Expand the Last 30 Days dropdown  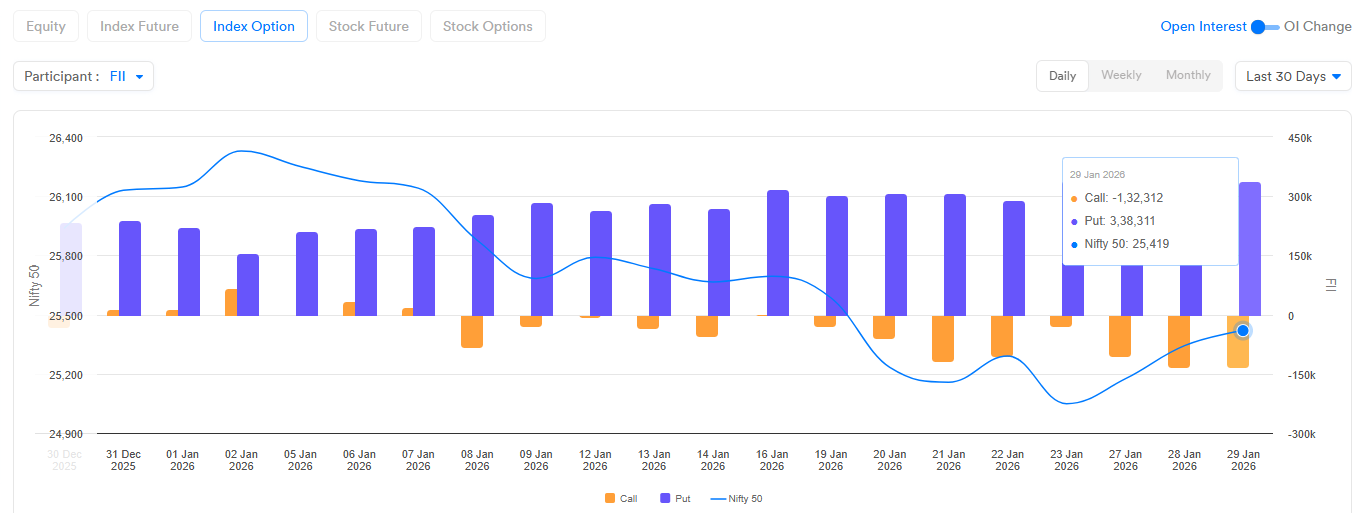pyautogui.click(x=1293, y=76)
